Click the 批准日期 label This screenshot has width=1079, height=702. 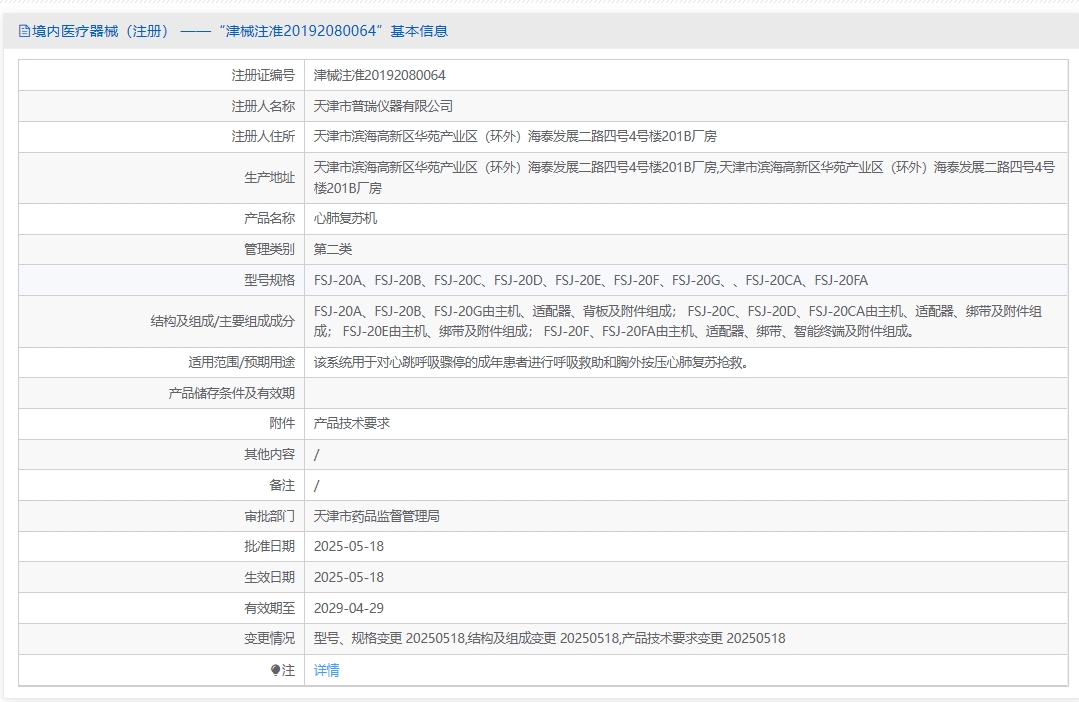269,546
